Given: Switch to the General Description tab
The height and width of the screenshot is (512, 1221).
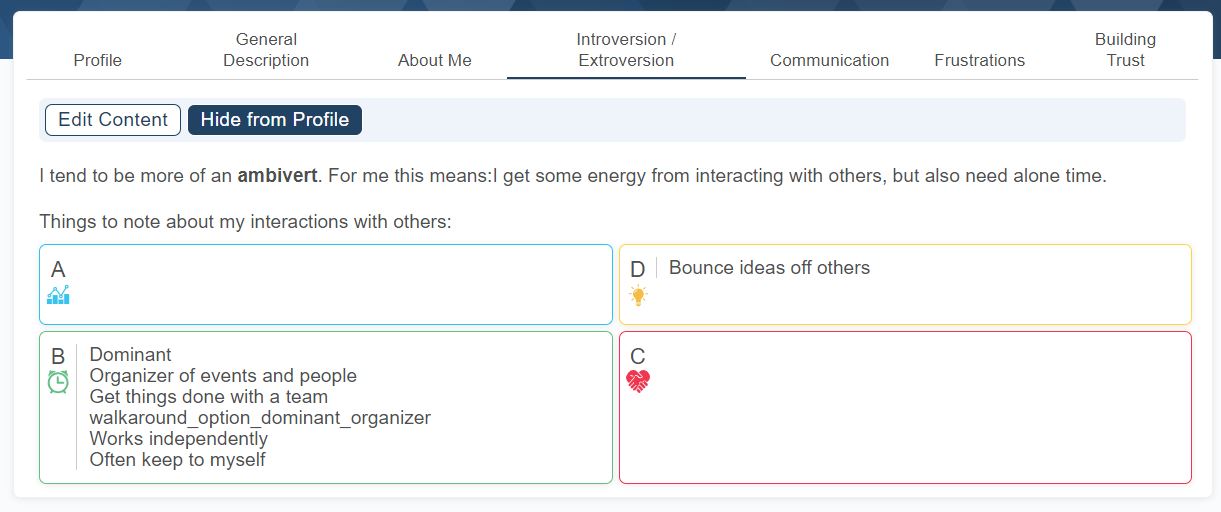Looking at the screenshot, I should point(266,50).
